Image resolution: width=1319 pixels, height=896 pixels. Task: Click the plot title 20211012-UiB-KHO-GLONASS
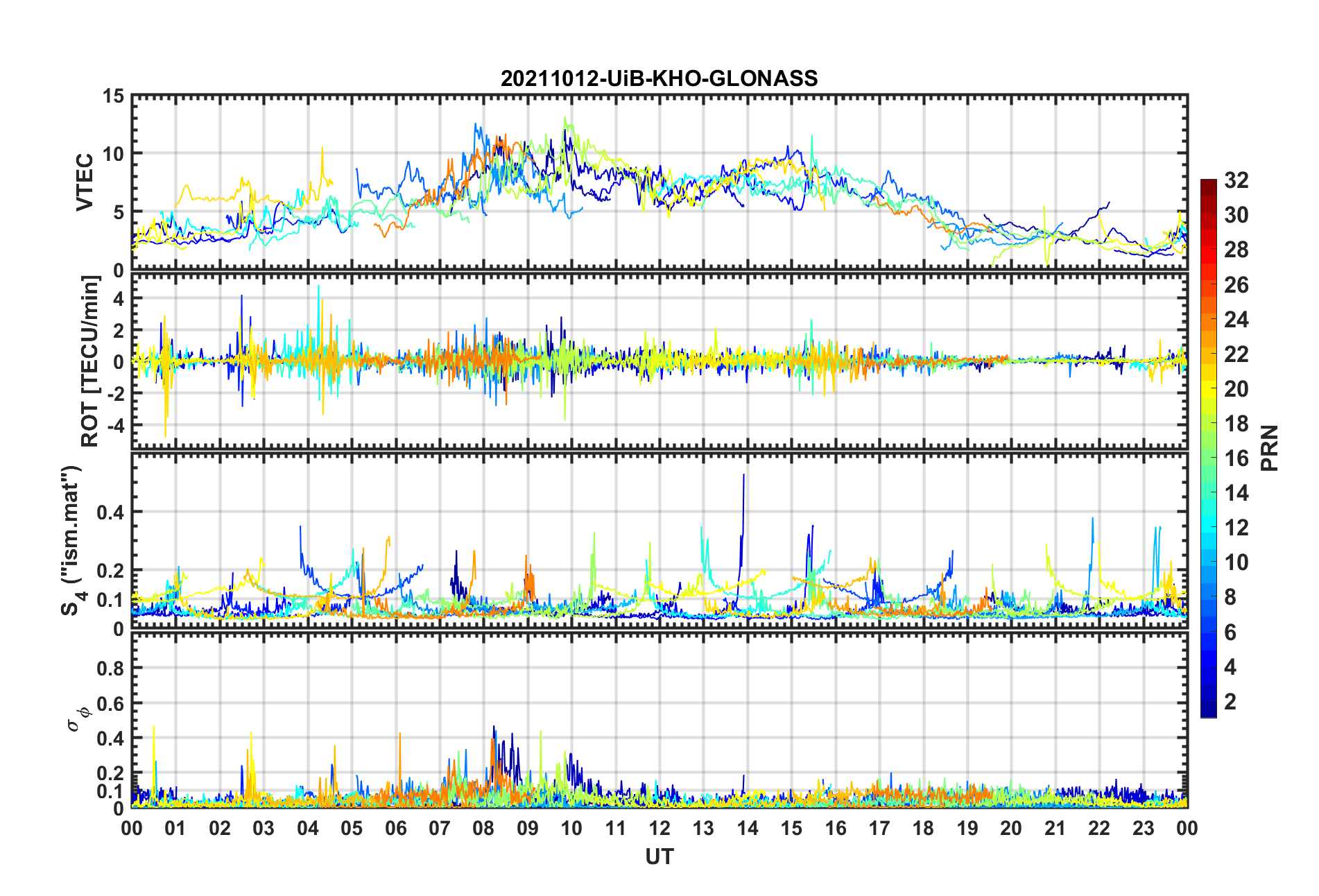tap(659, 78)
